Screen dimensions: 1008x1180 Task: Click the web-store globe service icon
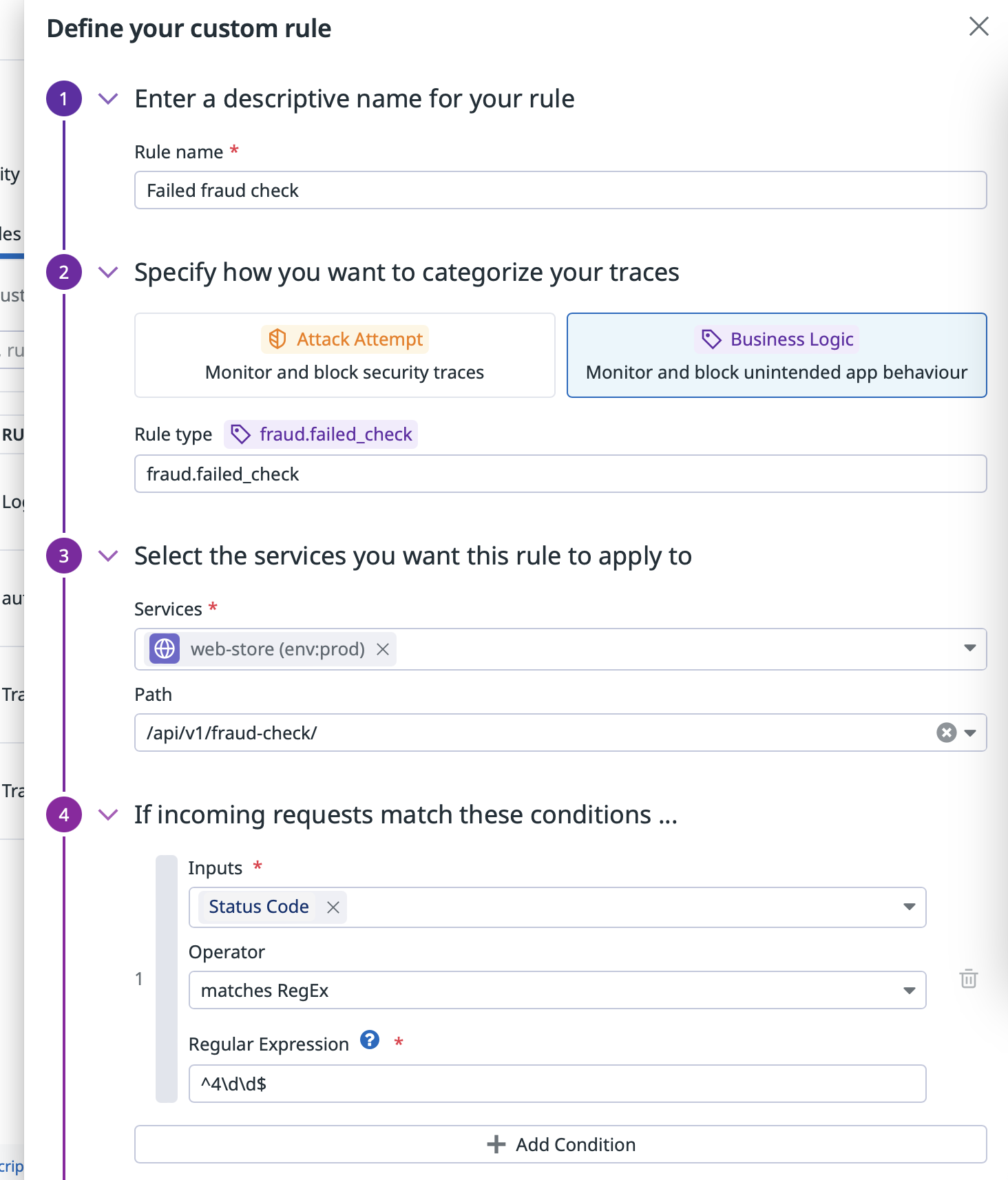(x=165, y=649)
